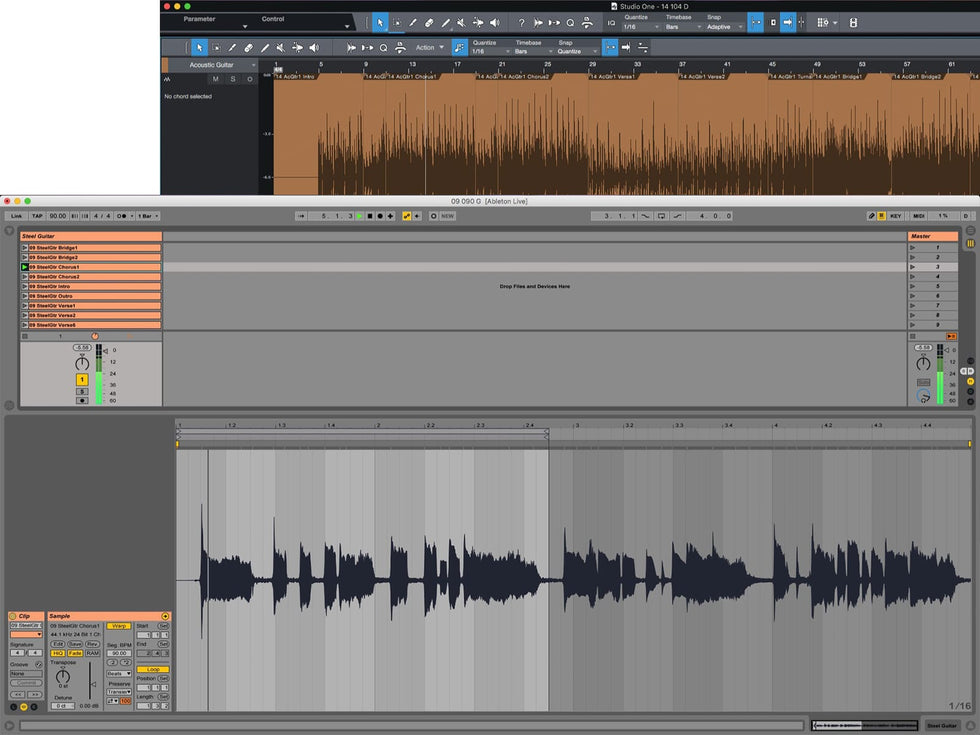Click the Transpose knob in Sample panel

click(x=63, y=678)
